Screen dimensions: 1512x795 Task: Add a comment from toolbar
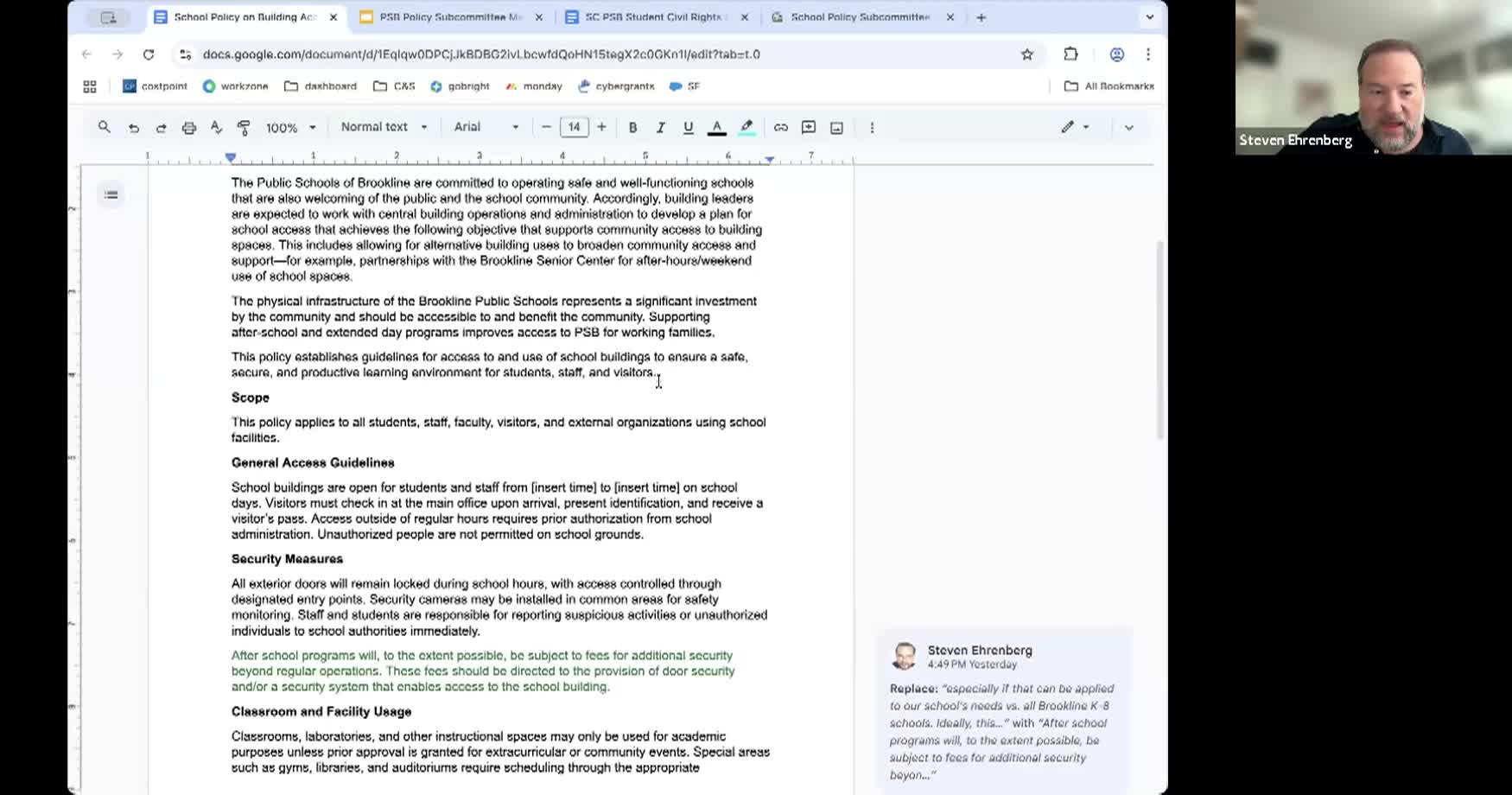(x=809, y=127)
